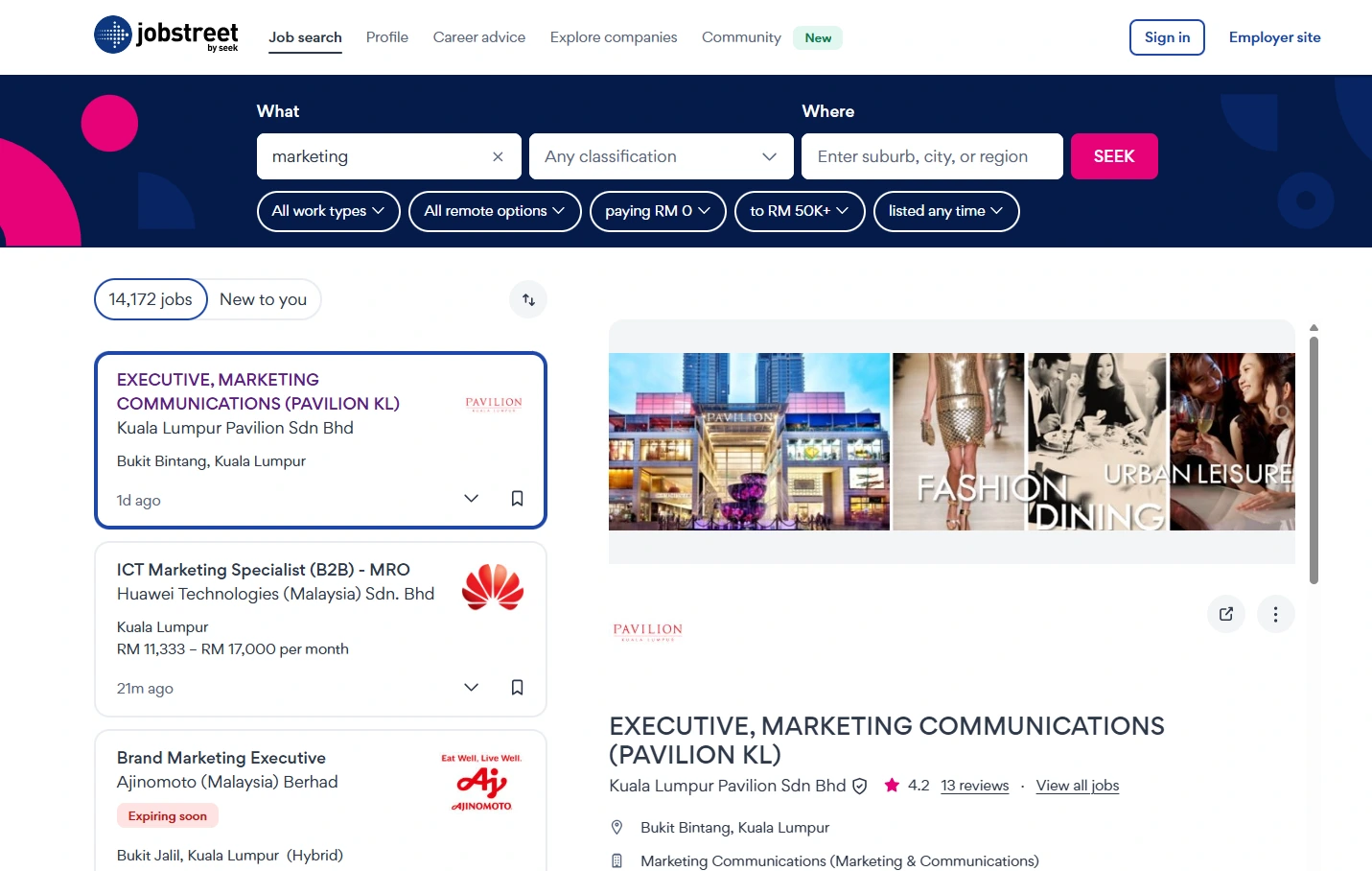Click the Sign in button

[x=1167, y=37]
